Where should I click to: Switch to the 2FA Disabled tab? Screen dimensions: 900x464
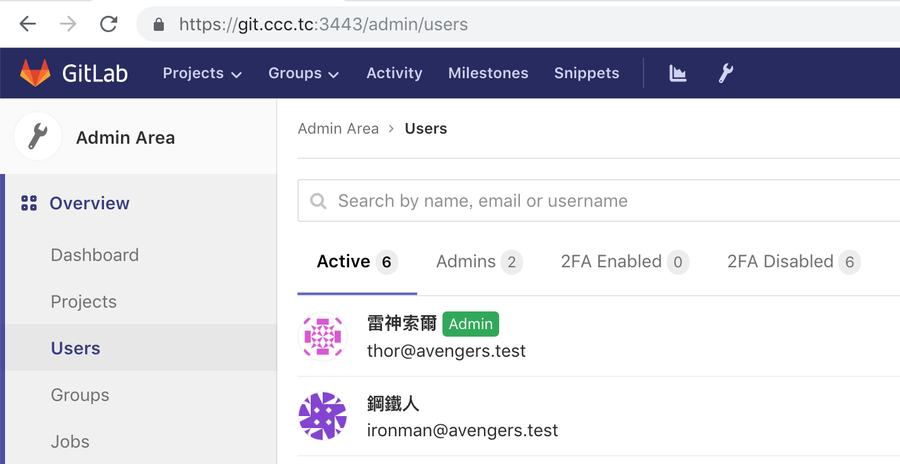point(794,262)
